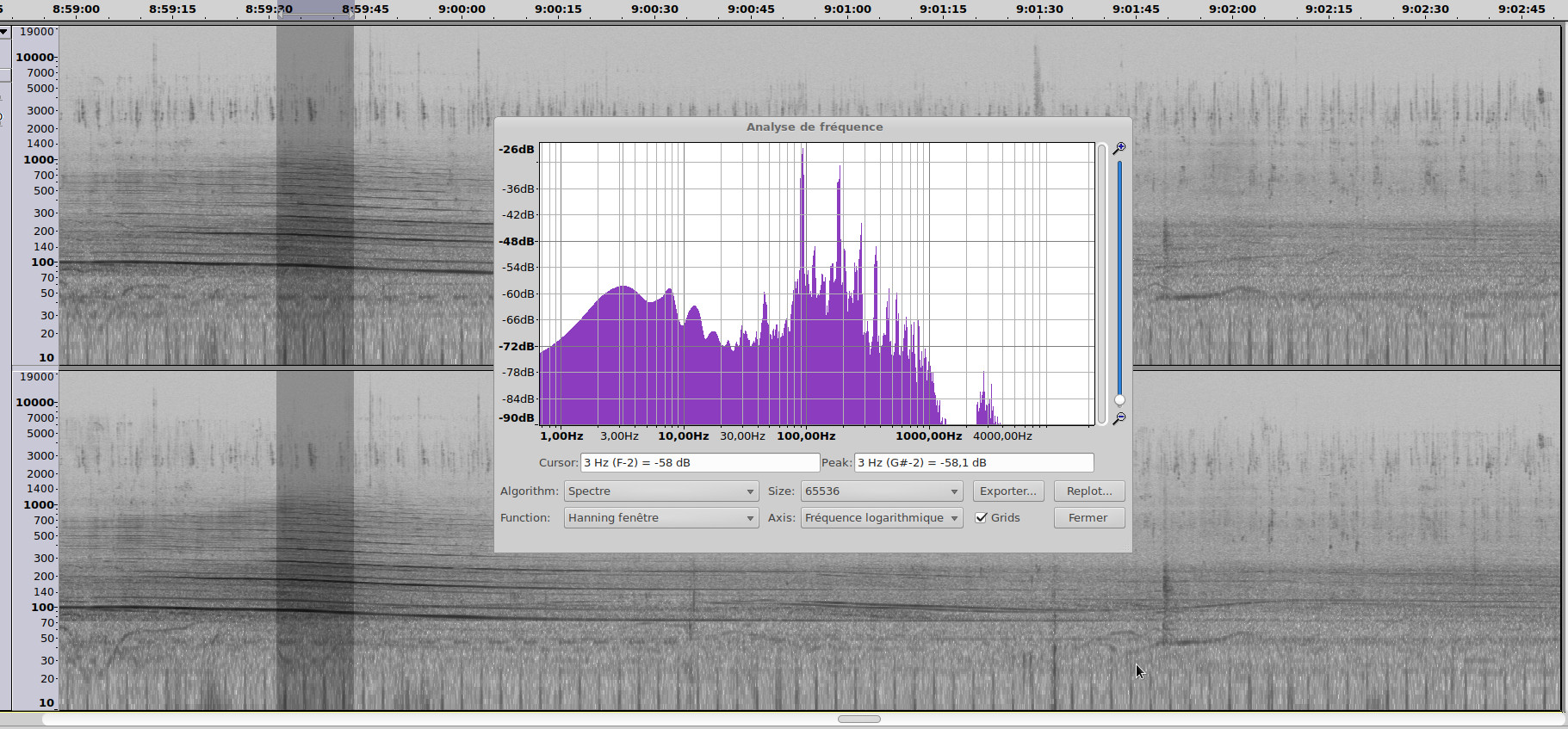Open the Axis dropdown Fréquence logarithmique
This screenshot has height=729, width=1568.
pyautogui.click(x=881, y=517)
